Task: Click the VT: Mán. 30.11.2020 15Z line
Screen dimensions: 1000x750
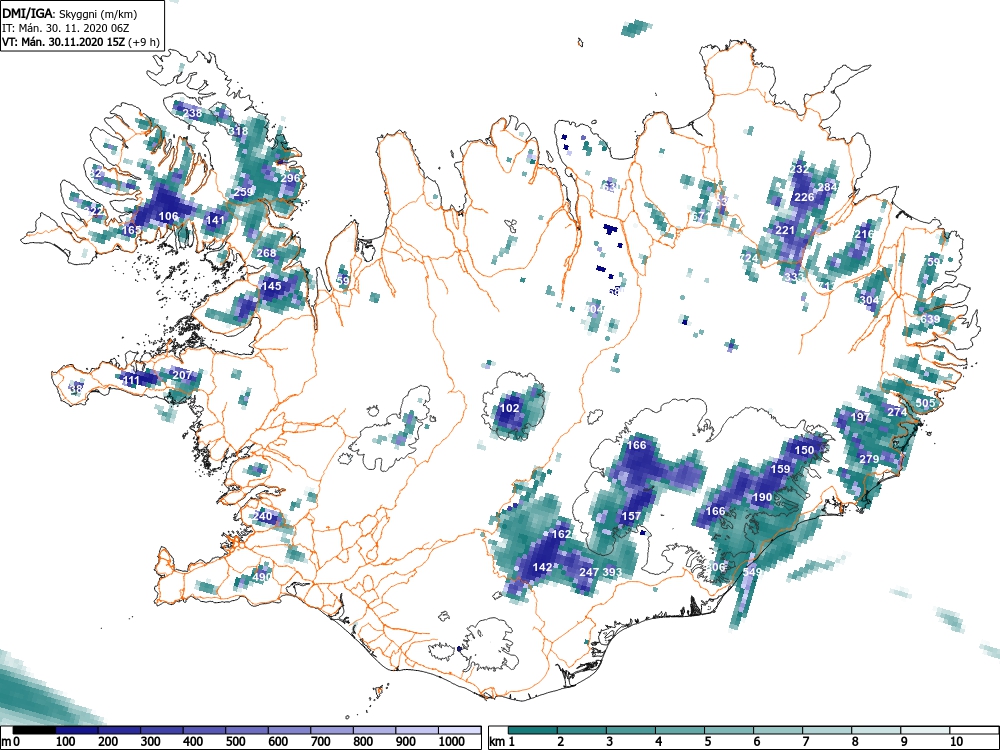Action: click(80, 42)
